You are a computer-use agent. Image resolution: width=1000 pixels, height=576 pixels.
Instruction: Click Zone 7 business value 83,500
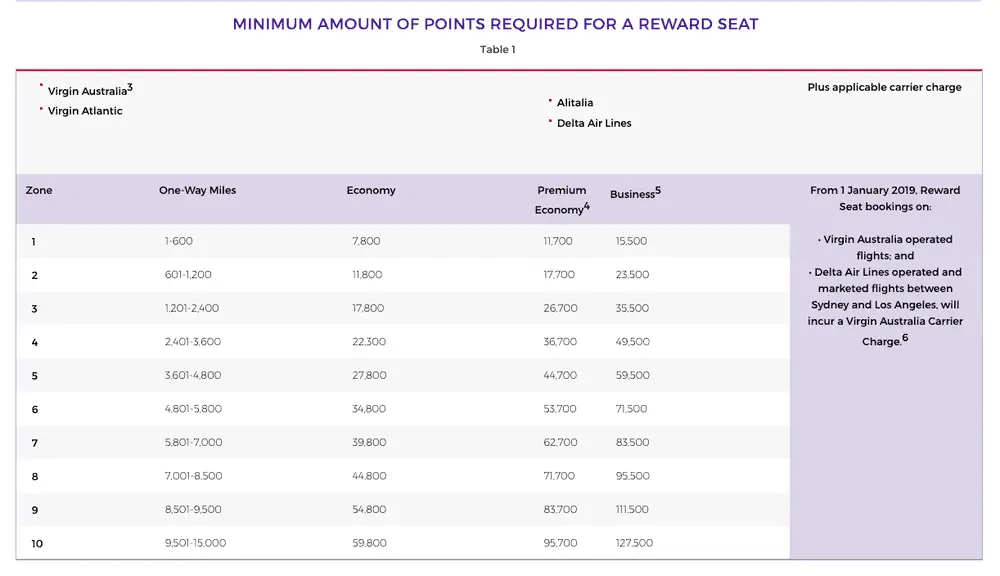[632, 442]
